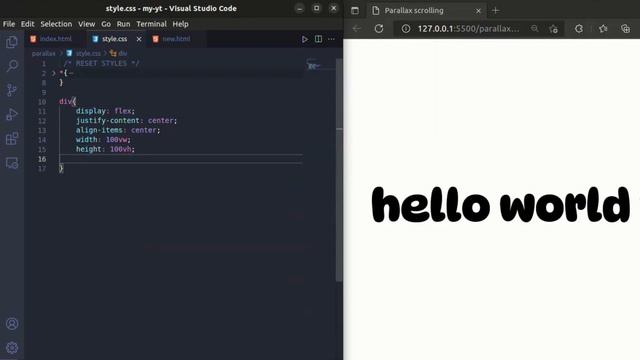The image size is (640, 360).
Task: Click the code minimap preview
Action: (313, 65)
